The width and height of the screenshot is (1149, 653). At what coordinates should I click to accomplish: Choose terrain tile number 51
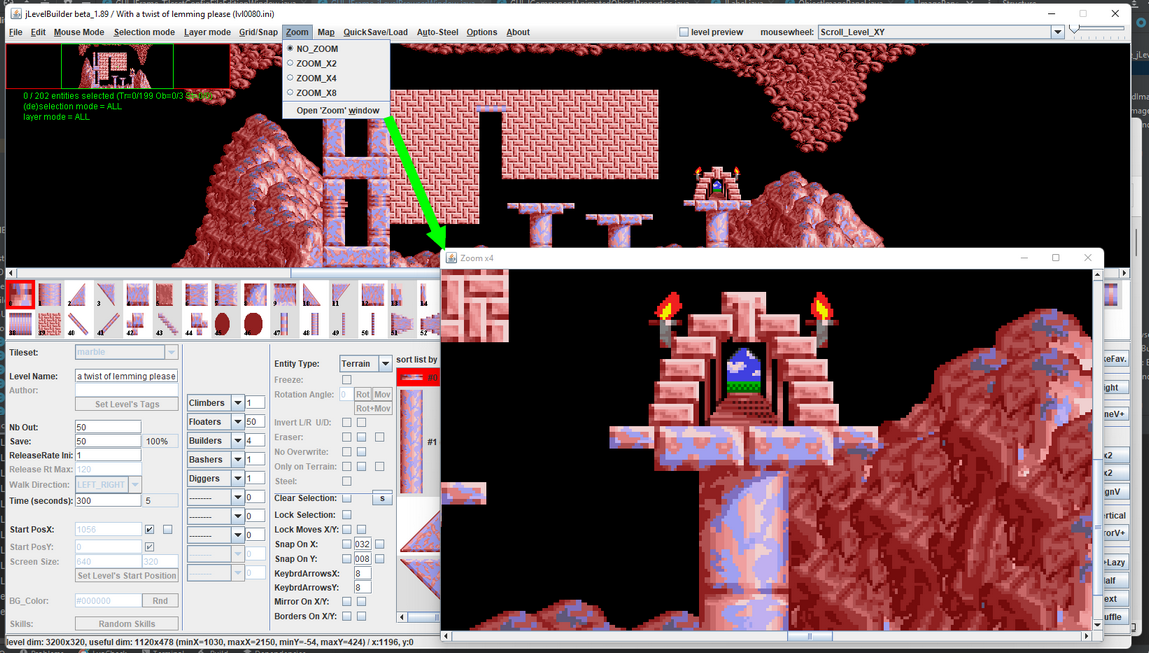coord(402,323)
